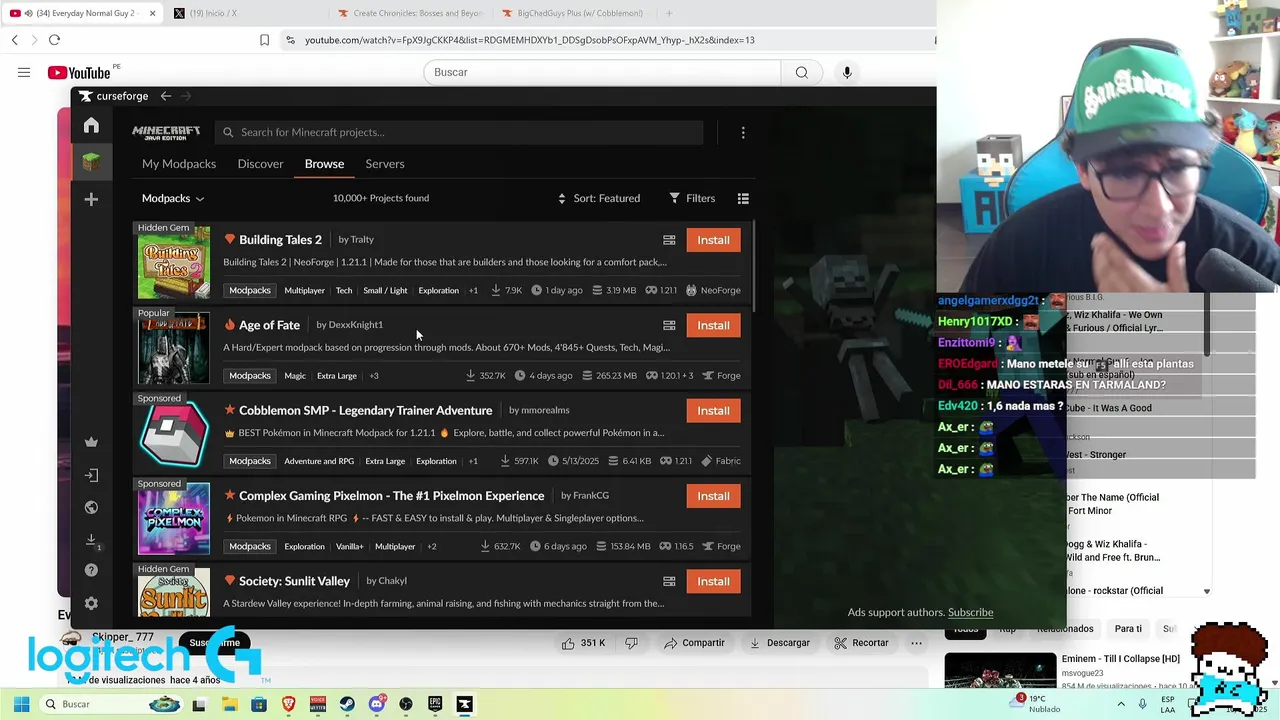Screen dimensions: 1280x720
Task: Click the browser address bar URL
Action: pyautogui.click(x=529, y=40)
